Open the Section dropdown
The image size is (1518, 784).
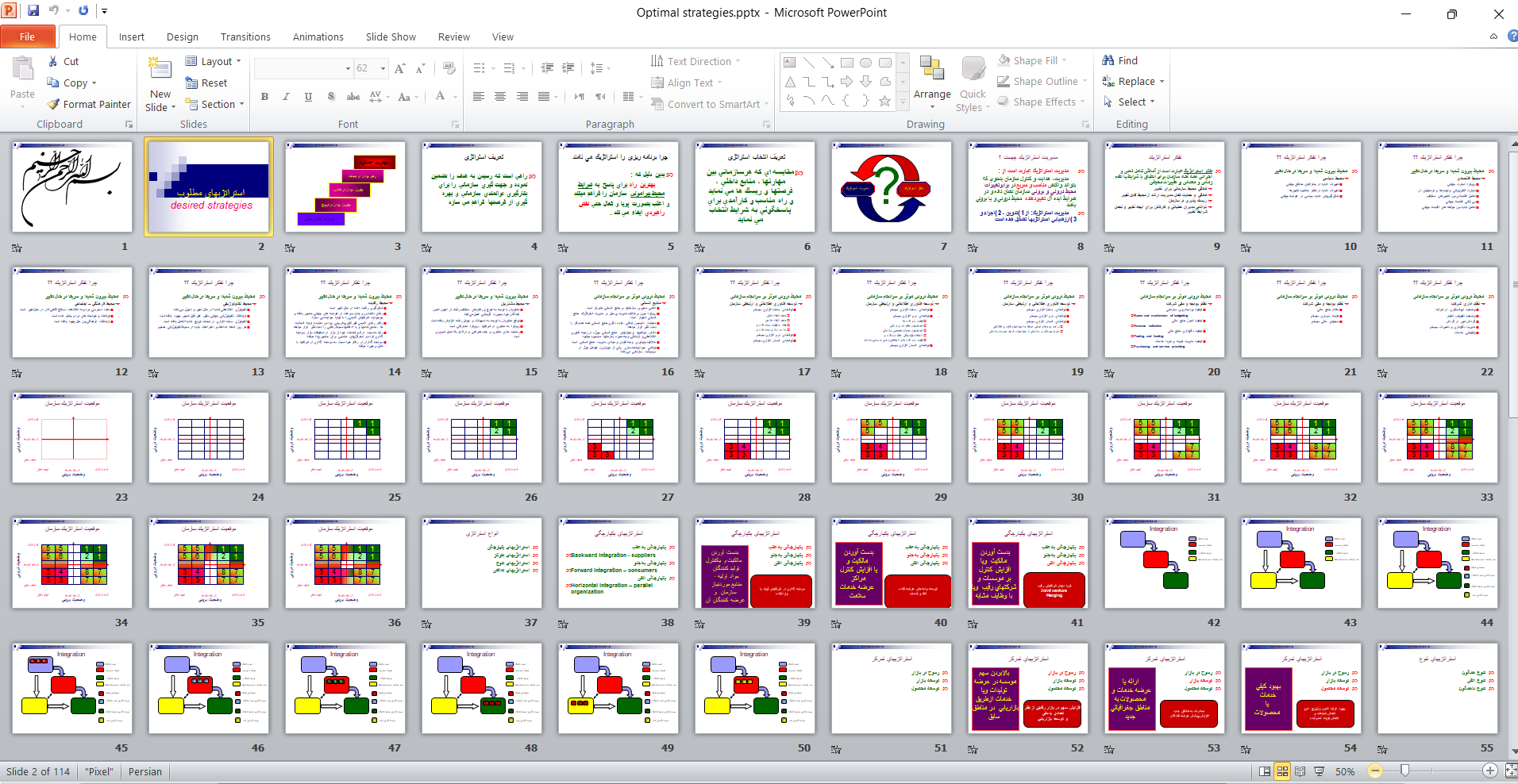pyautogui.click(x=214, y=104)
